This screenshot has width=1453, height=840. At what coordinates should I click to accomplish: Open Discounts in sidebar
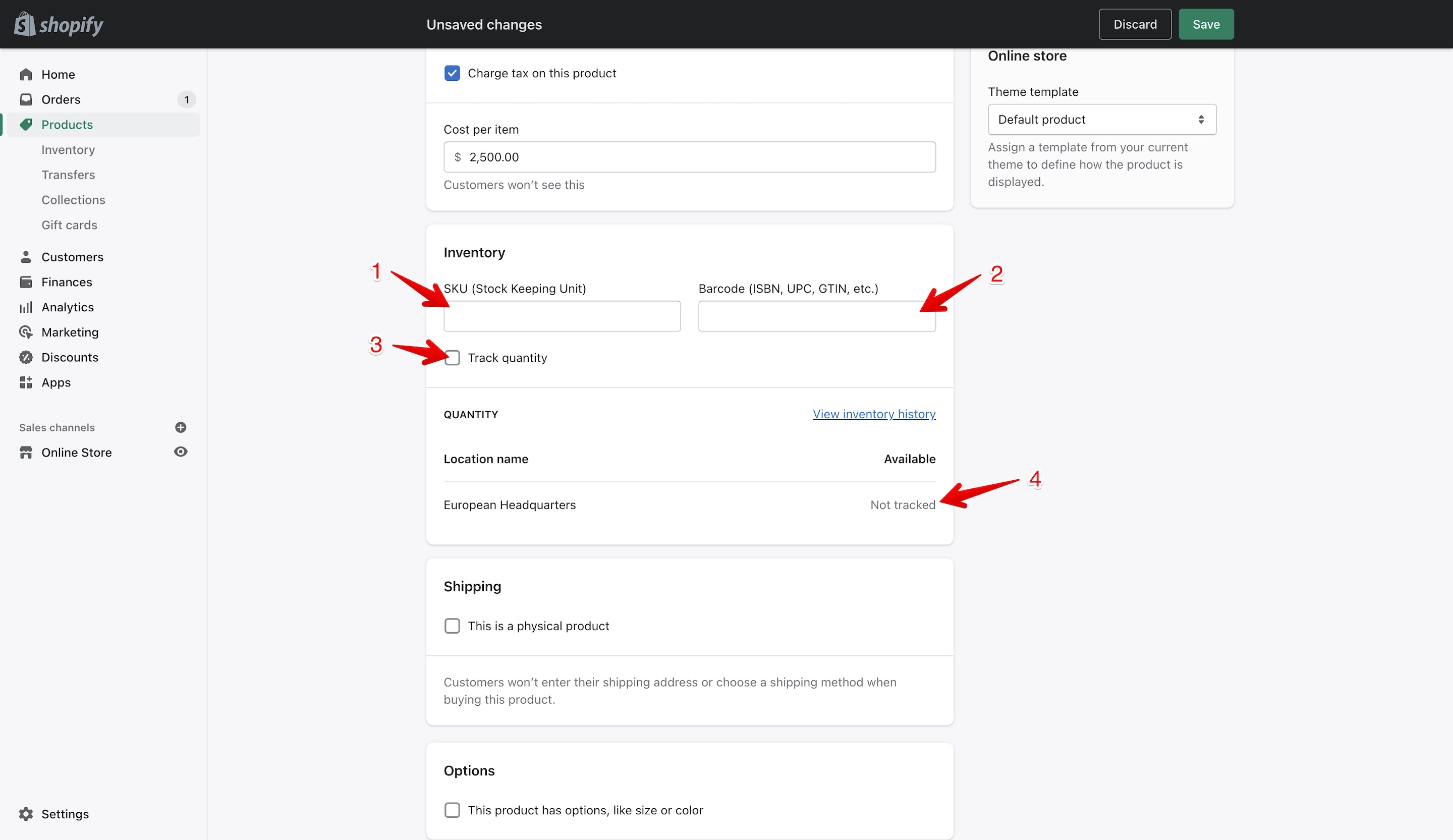[70, 357]
